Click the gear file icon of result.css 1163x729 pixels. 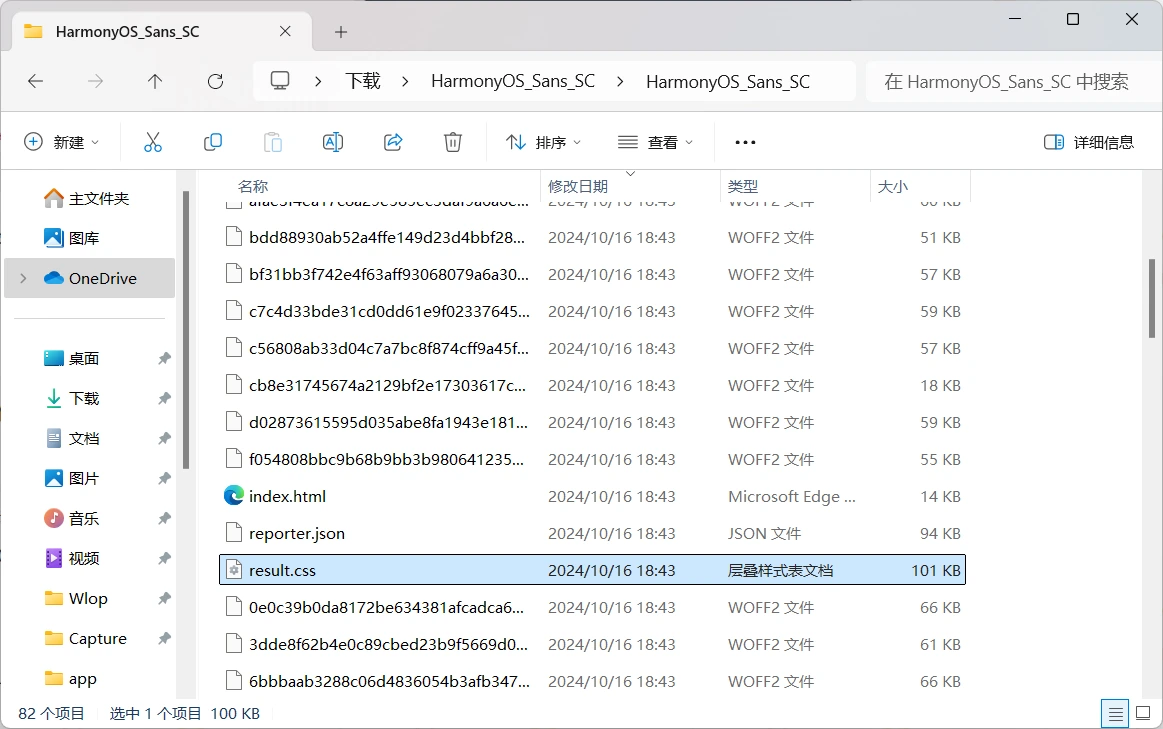click(x=234, y=570)
